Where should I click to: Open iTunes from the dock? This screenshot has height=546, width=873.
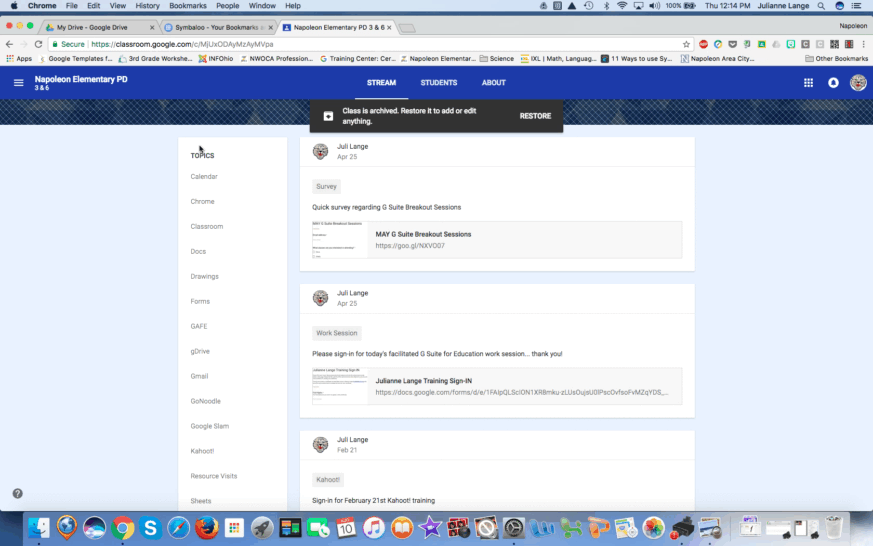374,528
